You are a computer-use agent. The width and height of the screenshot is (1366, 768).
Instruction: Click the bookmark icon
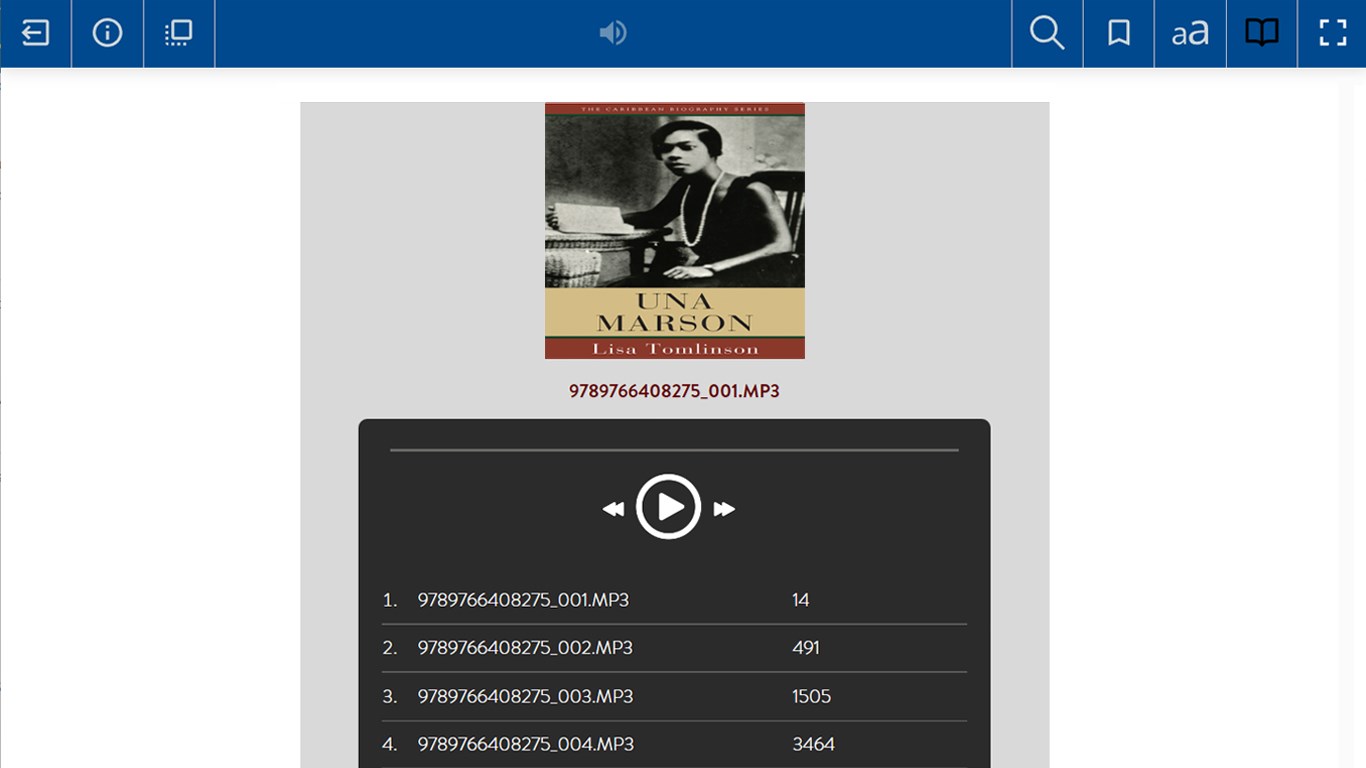(1119, 33)
